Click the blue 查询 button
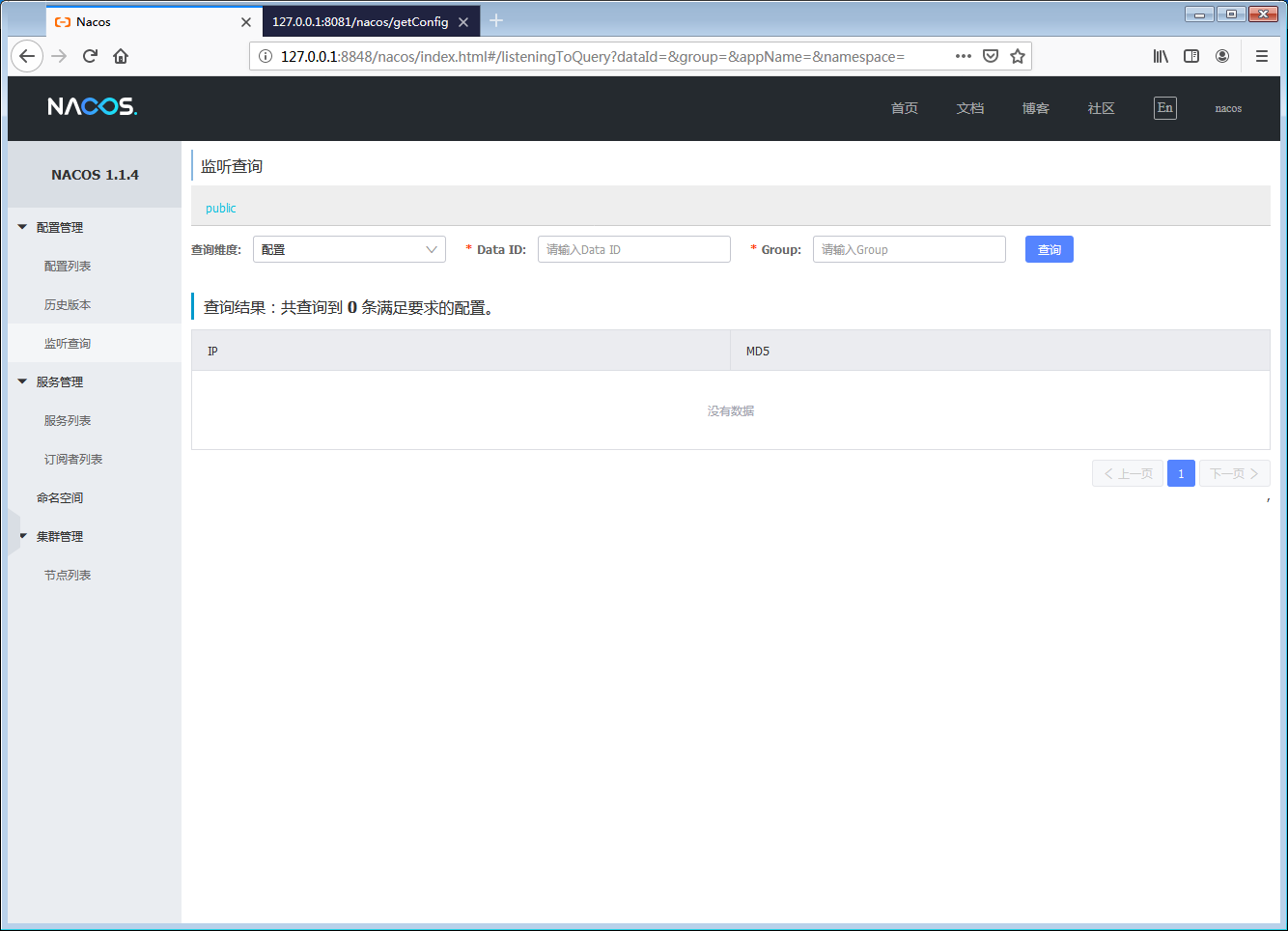Viewport: 1288px width, 931px height. (x=1050, y=249)
